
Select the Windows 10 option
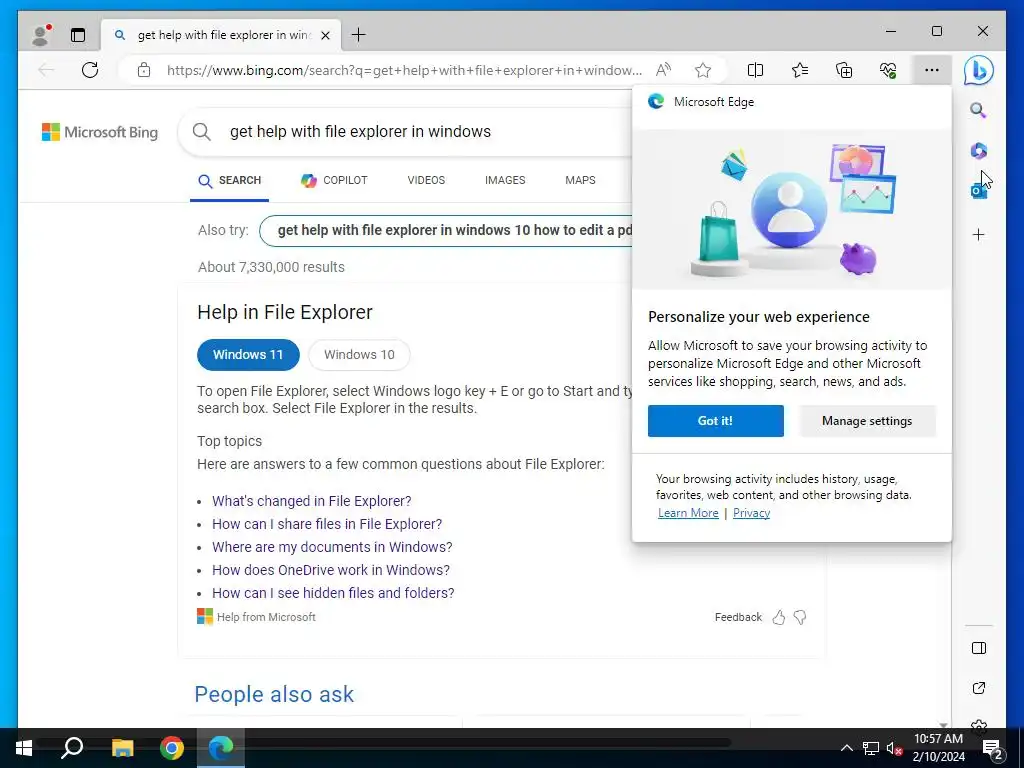pyautogui.click(x=359, y=355)
